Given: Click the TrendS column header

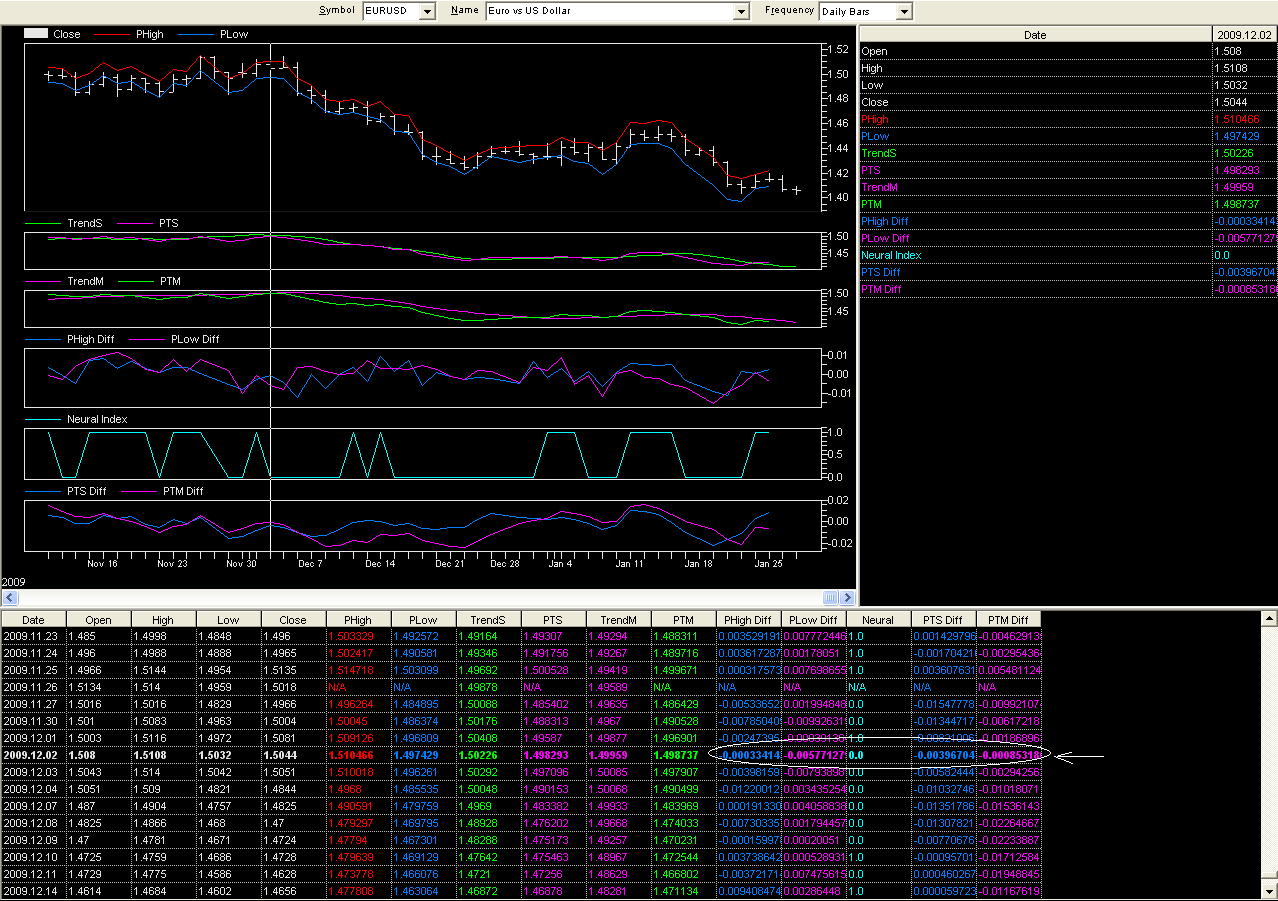Looking at the screenshot, I should (x=488, y=620).
